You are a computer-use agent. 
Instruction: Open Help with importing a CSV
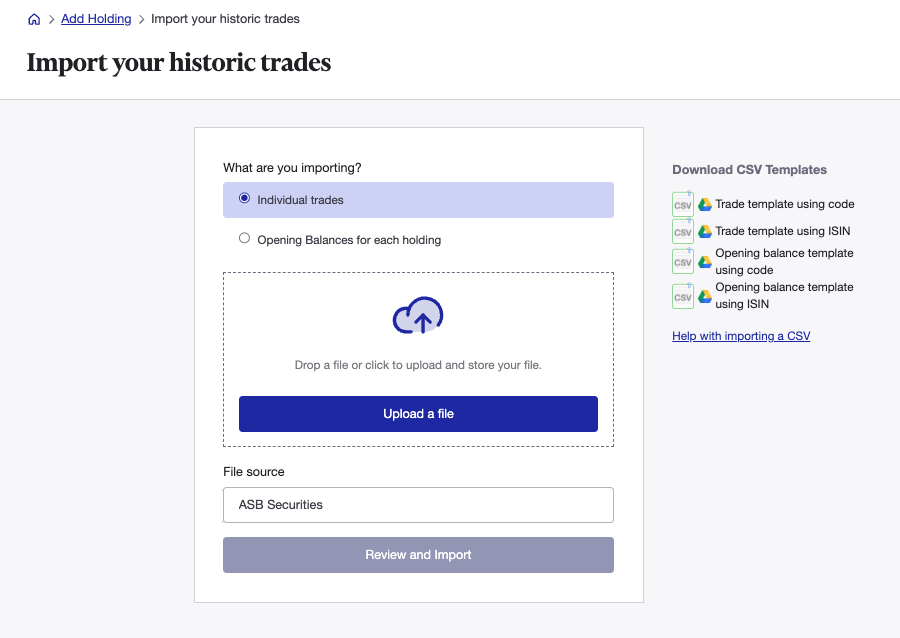click(x=740, y=335)
